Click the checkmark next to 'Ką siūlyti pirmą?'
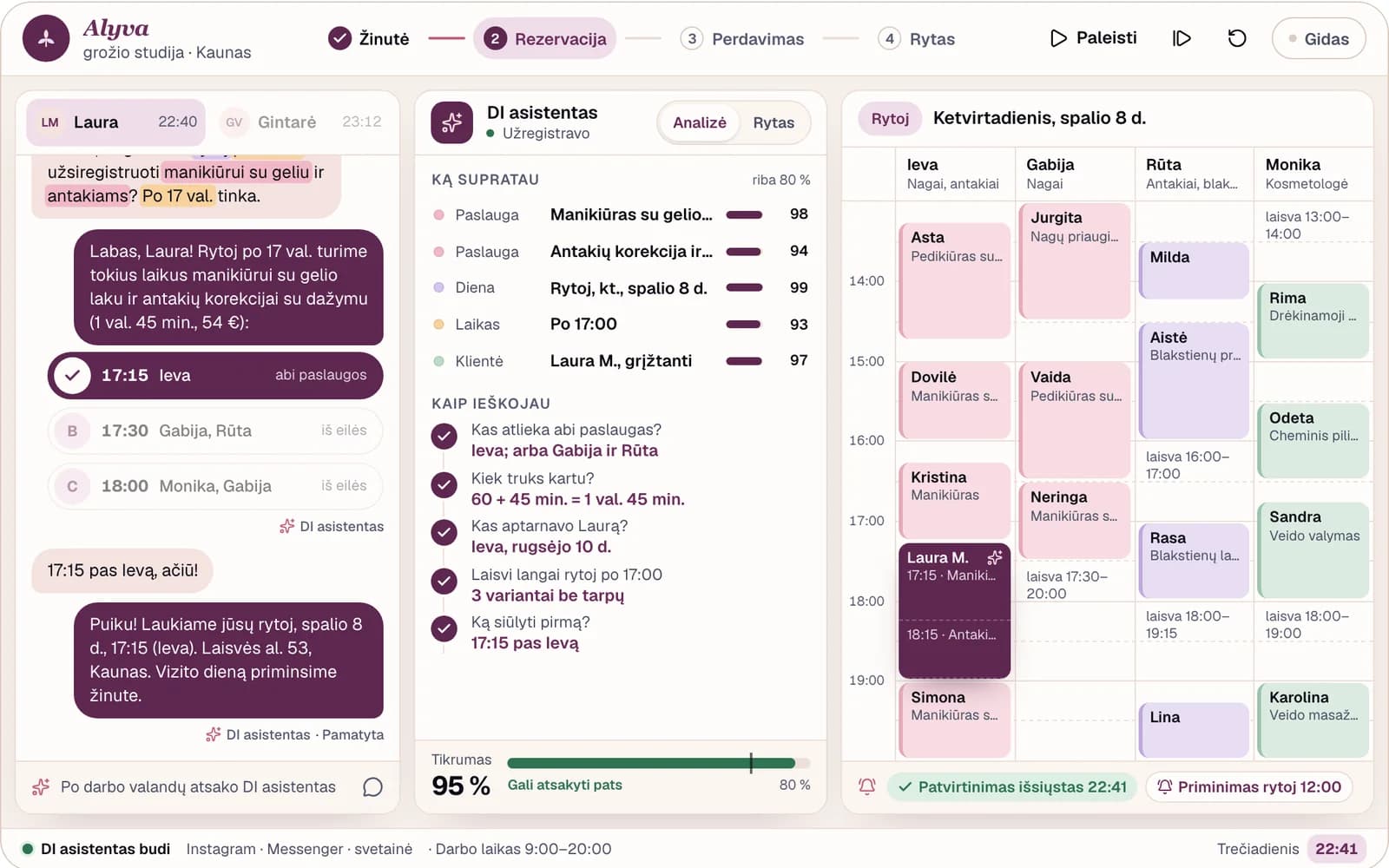Viewport: 1389px width, 868px height. tap(444, 628)
